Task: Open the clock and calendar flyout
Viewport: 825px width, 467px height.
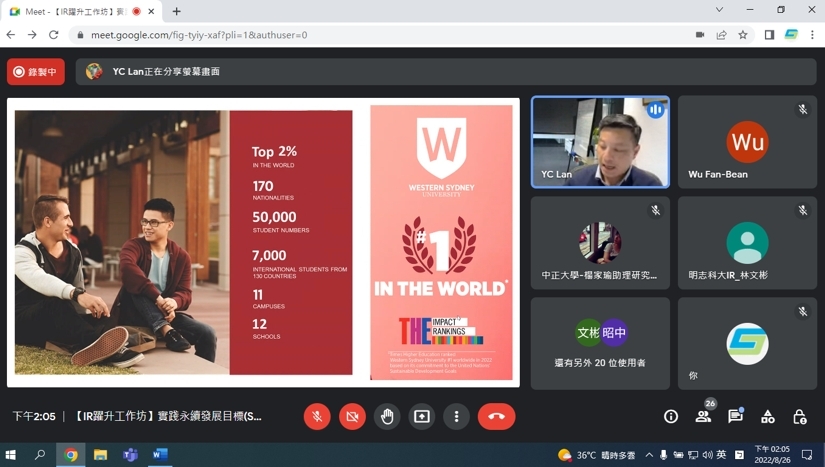Action: (x=772, y=454)
